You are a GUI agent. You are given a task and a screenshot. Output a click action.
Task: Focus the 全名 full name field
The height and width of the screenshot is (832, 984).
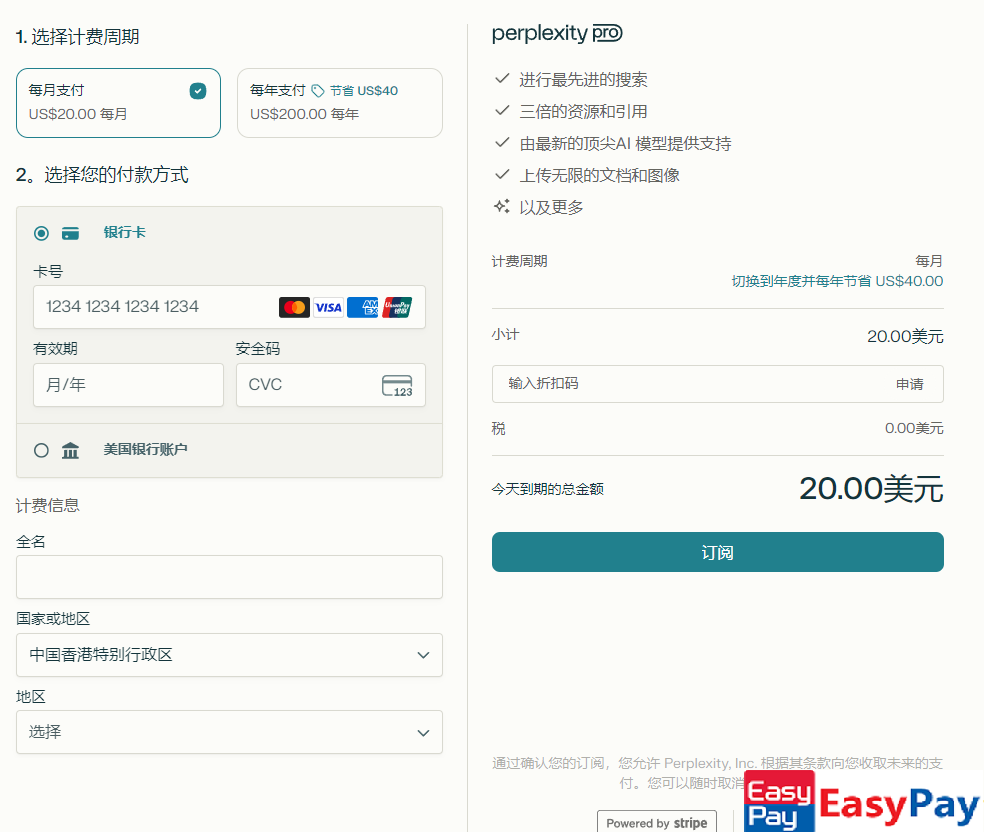pos(229,577)
